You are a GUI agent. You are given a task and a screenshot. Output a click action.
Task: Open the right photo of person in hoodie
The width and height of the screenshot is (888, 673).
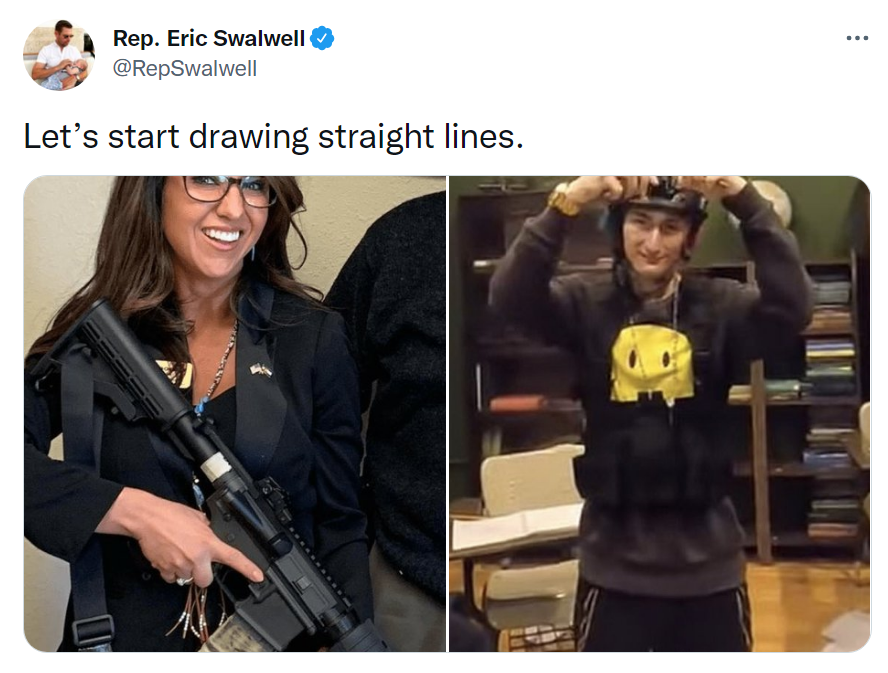660,414
